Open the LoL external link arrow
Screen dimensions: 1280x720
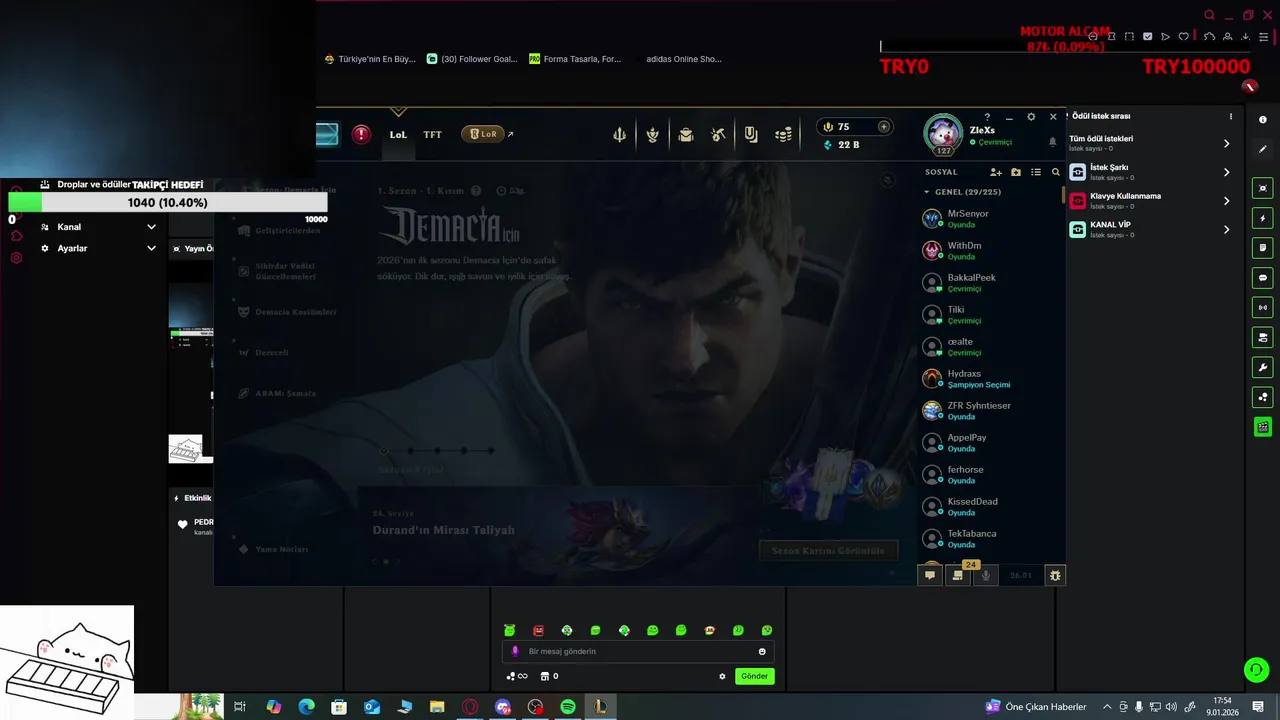click(510, 134)
